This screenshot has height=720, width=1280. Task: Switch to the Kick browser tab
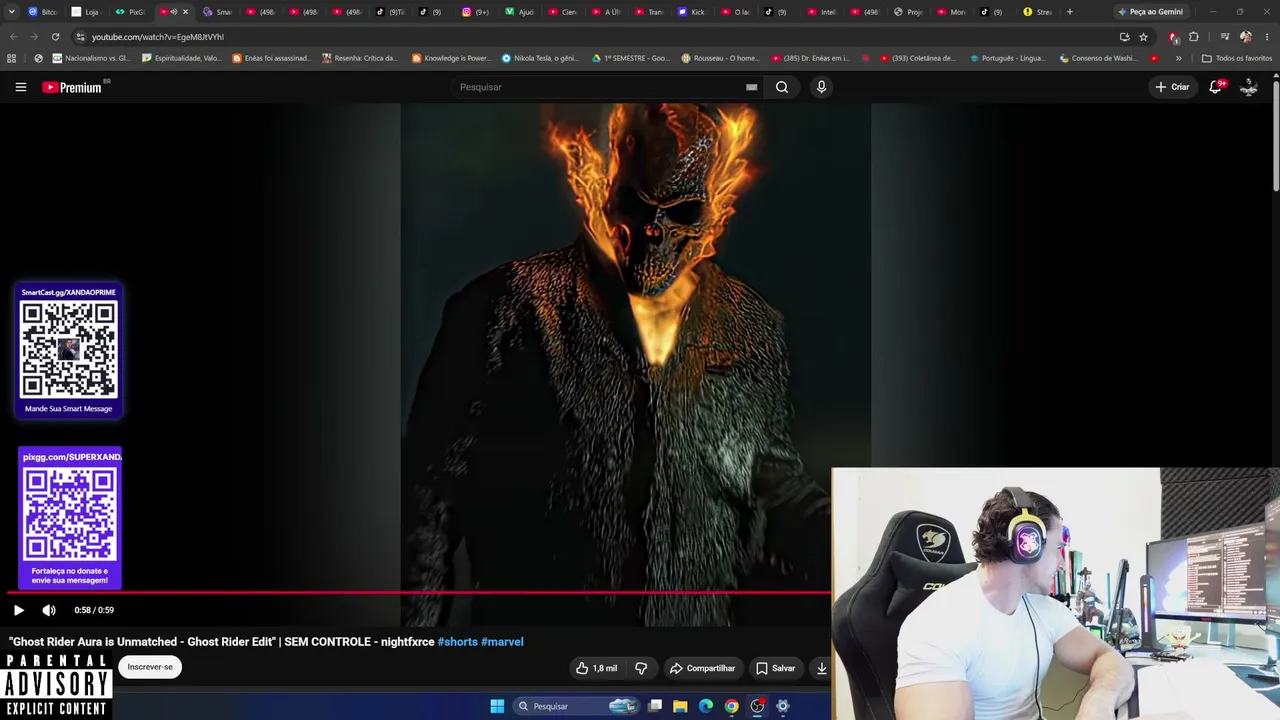[692, 12]
